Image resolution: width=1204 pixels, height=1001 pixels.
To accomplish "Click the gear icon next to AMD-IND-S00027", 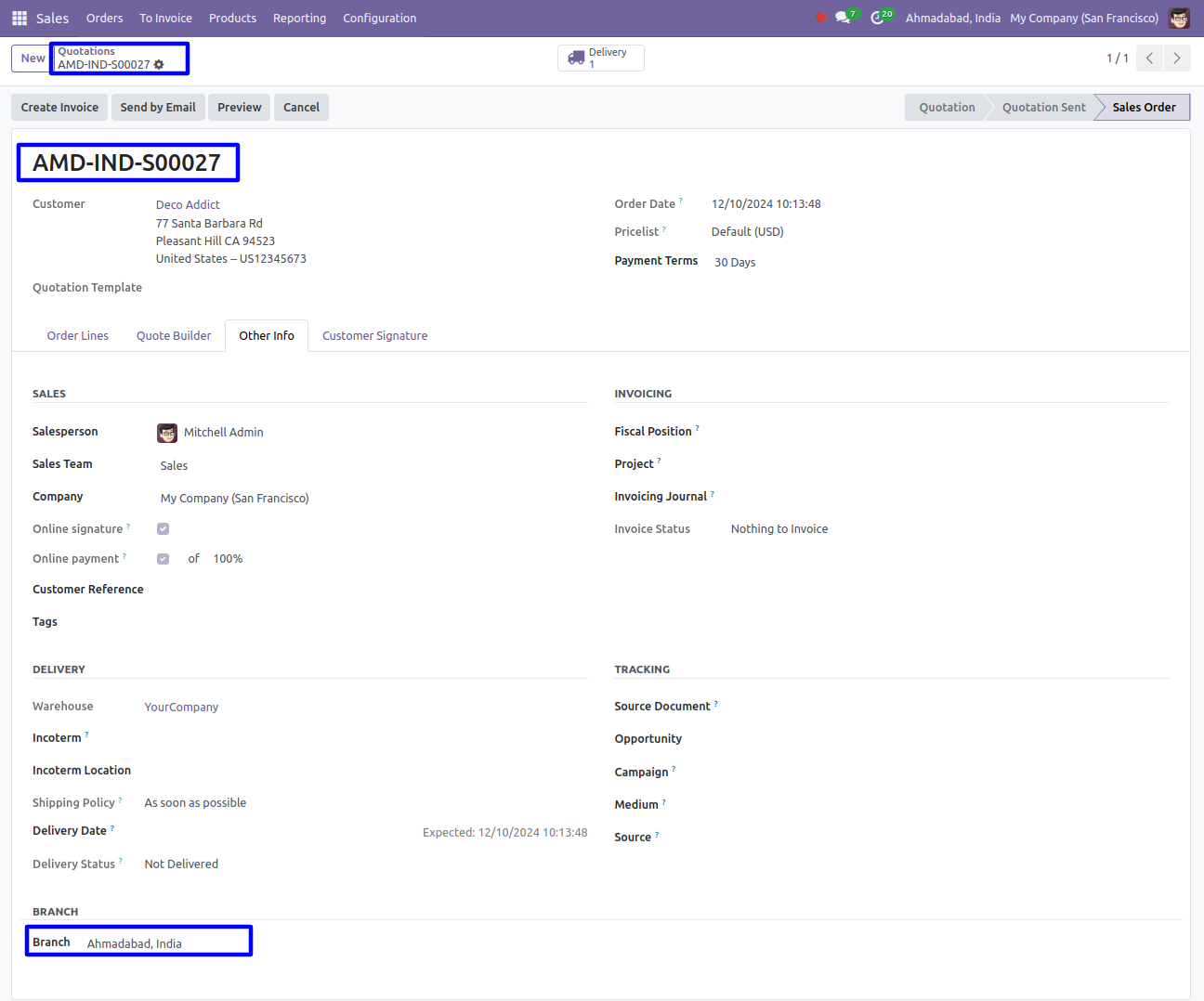I will point(159,65).
